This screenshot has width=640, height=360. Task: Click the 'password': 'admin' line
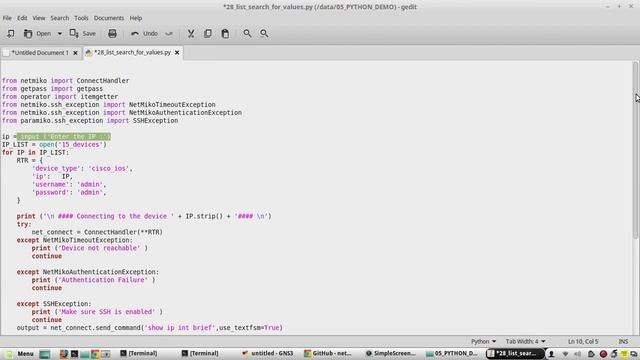coord(69,192)
